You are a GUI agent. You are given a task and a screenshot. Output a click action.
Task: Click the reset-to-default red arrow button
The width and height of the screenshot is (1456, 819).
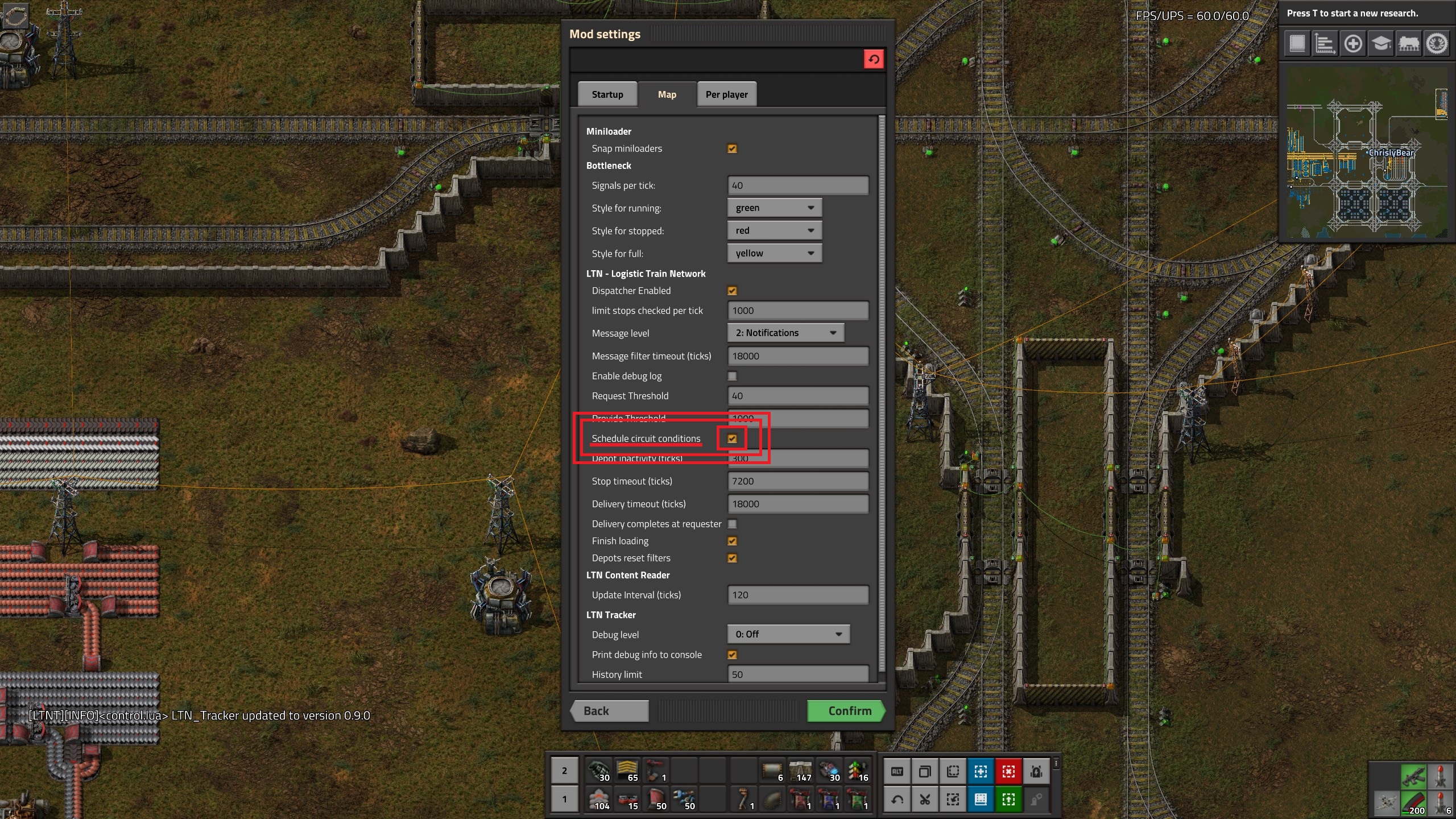click(x=874, y=59)
